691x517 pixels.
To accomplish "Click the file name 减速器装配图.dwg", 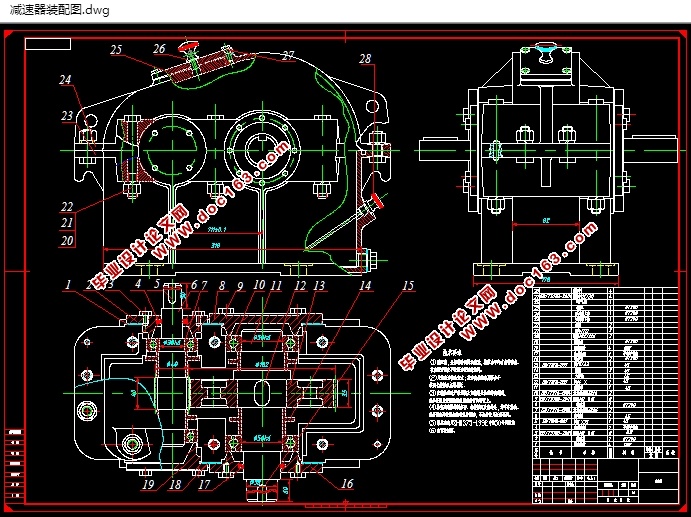I will [x=59, y=10].
